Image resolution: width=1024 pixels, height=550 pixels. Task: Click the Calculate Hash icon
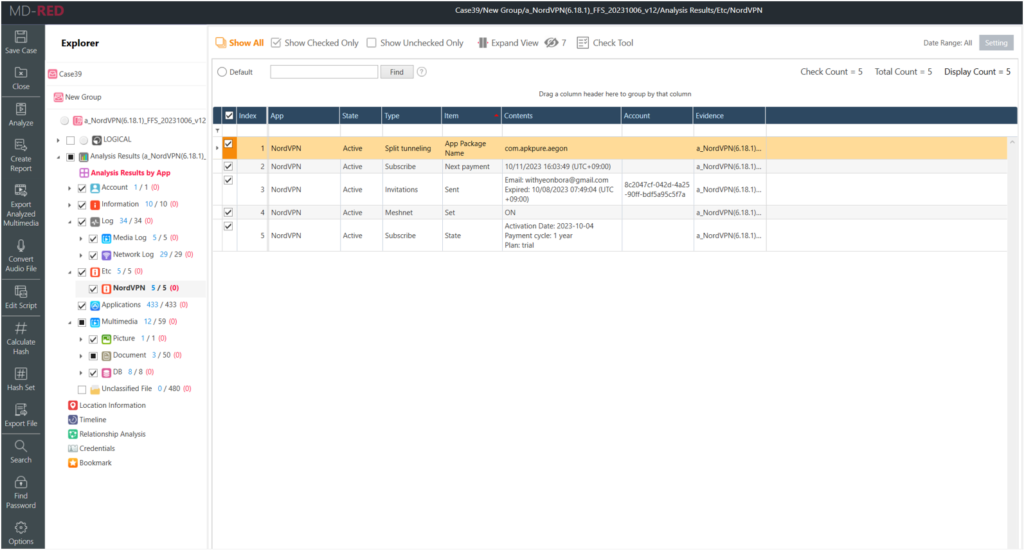[x=21, y=329]
